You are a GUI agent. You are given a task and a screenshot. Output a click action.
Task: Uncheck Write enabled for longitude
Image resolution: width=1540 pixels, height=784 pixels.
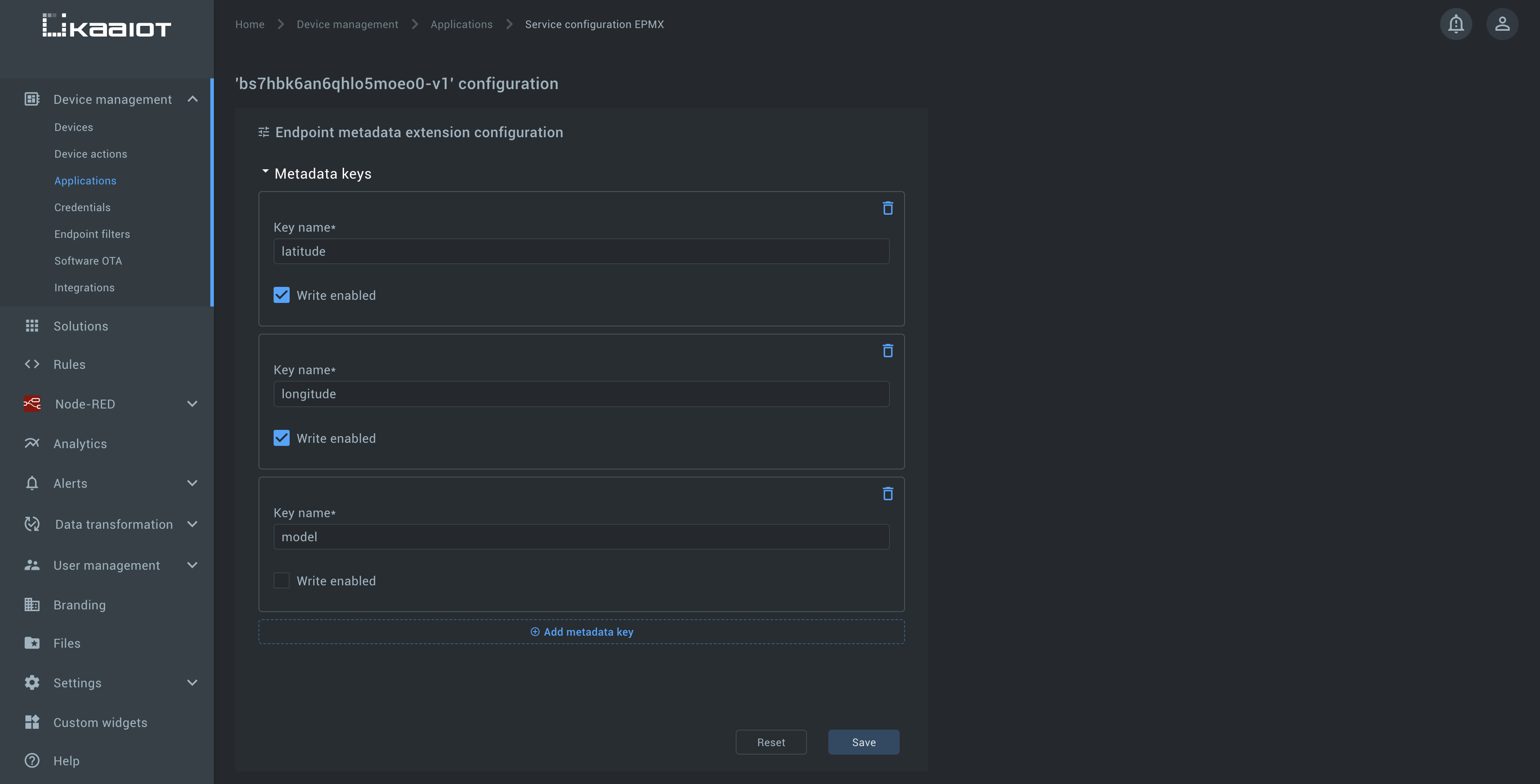click(x=282, y=438)
